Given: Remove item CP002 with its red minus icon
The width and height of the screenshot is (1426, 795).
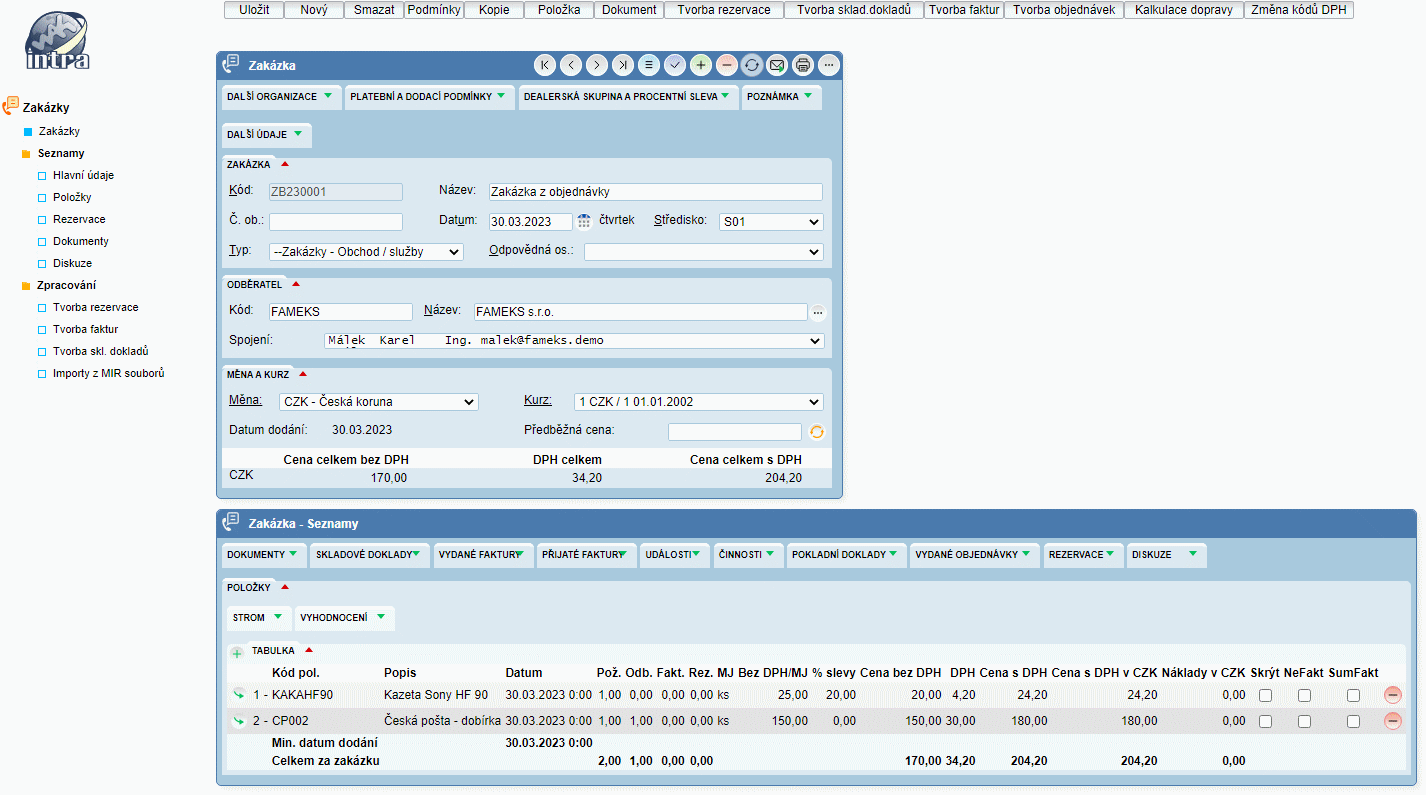Looking at the screenshot, I should click(x=1393, y=720).
